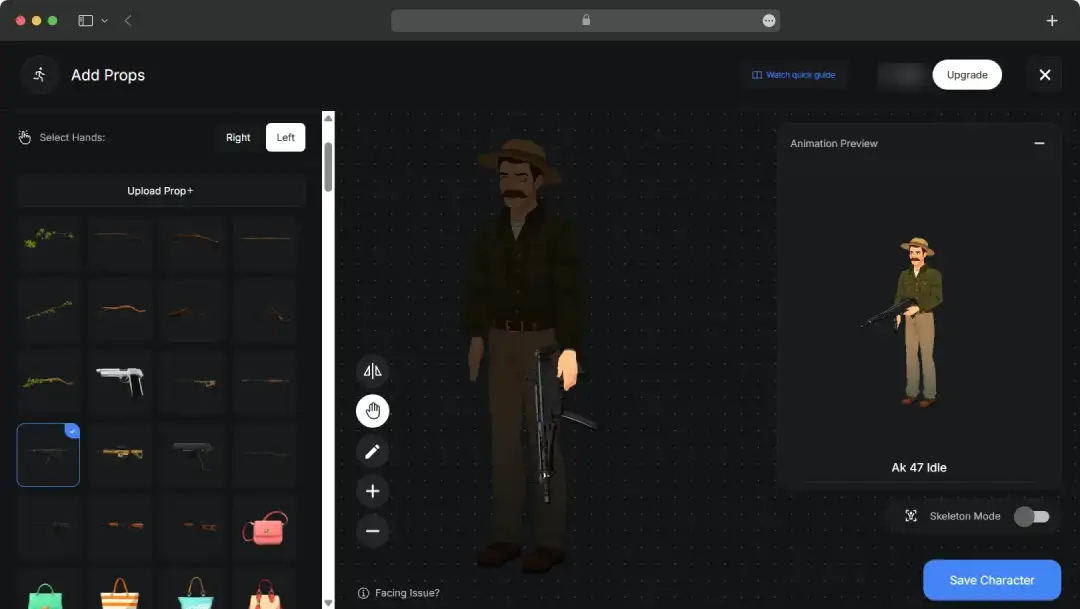Pick the orange striped tote bag prop
The image size is (1080, 609).
[x=120, y=592]
